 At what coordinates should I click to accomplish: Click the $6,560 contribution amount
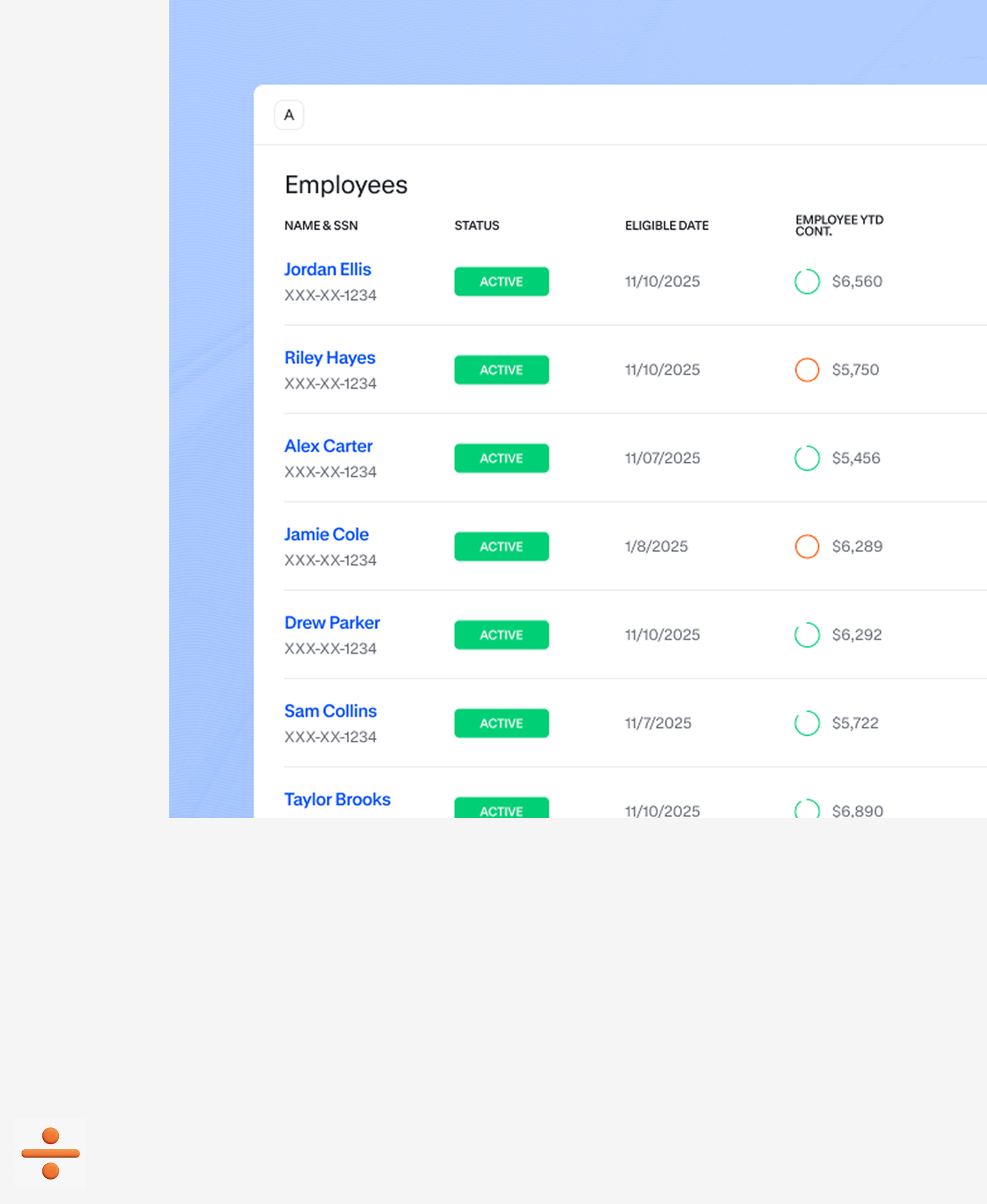[x=857, y=281]
